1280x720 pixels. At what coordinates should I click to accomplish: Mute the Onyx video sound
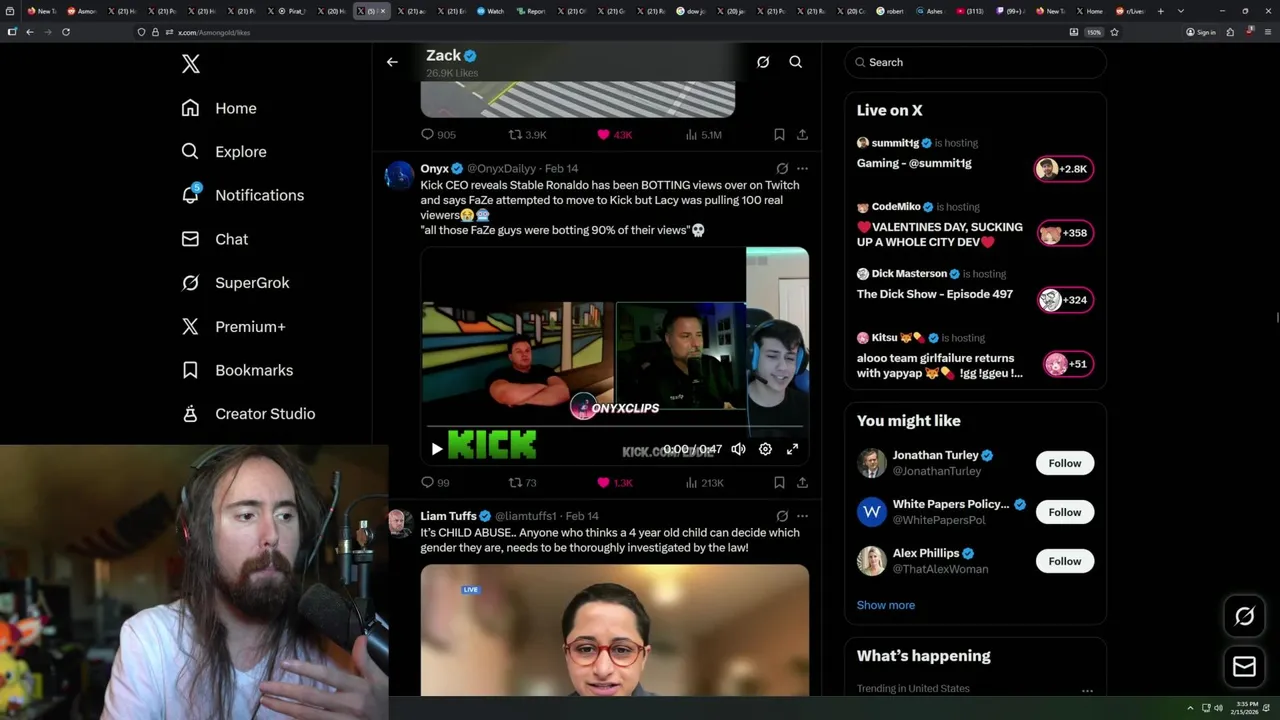738,449
